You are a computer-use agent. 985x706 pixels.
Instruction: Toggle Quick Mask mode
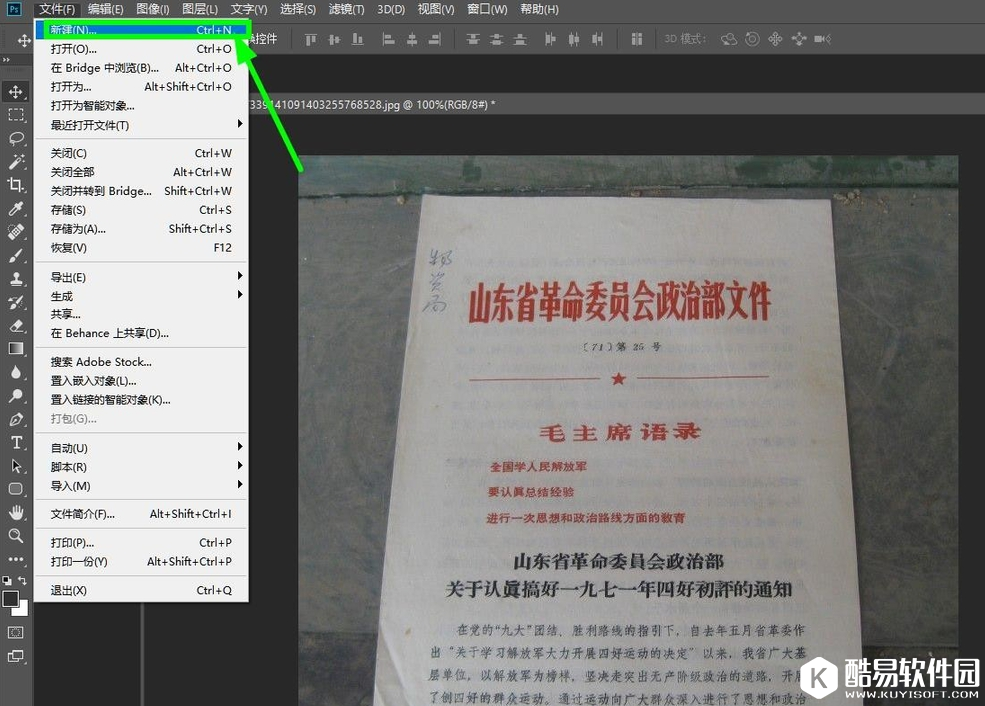(x=16, y=632)
